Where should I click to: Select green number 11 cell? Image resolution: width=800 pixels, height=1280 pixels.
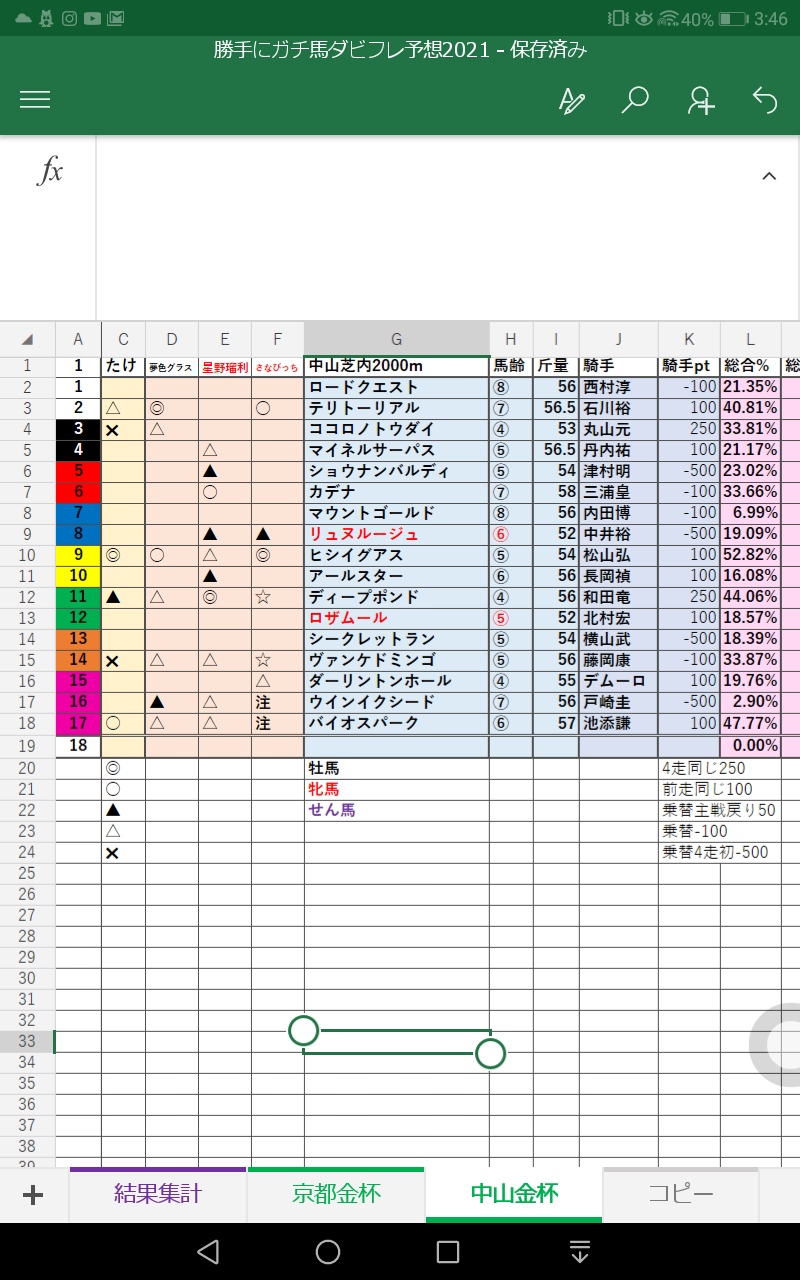78,597
